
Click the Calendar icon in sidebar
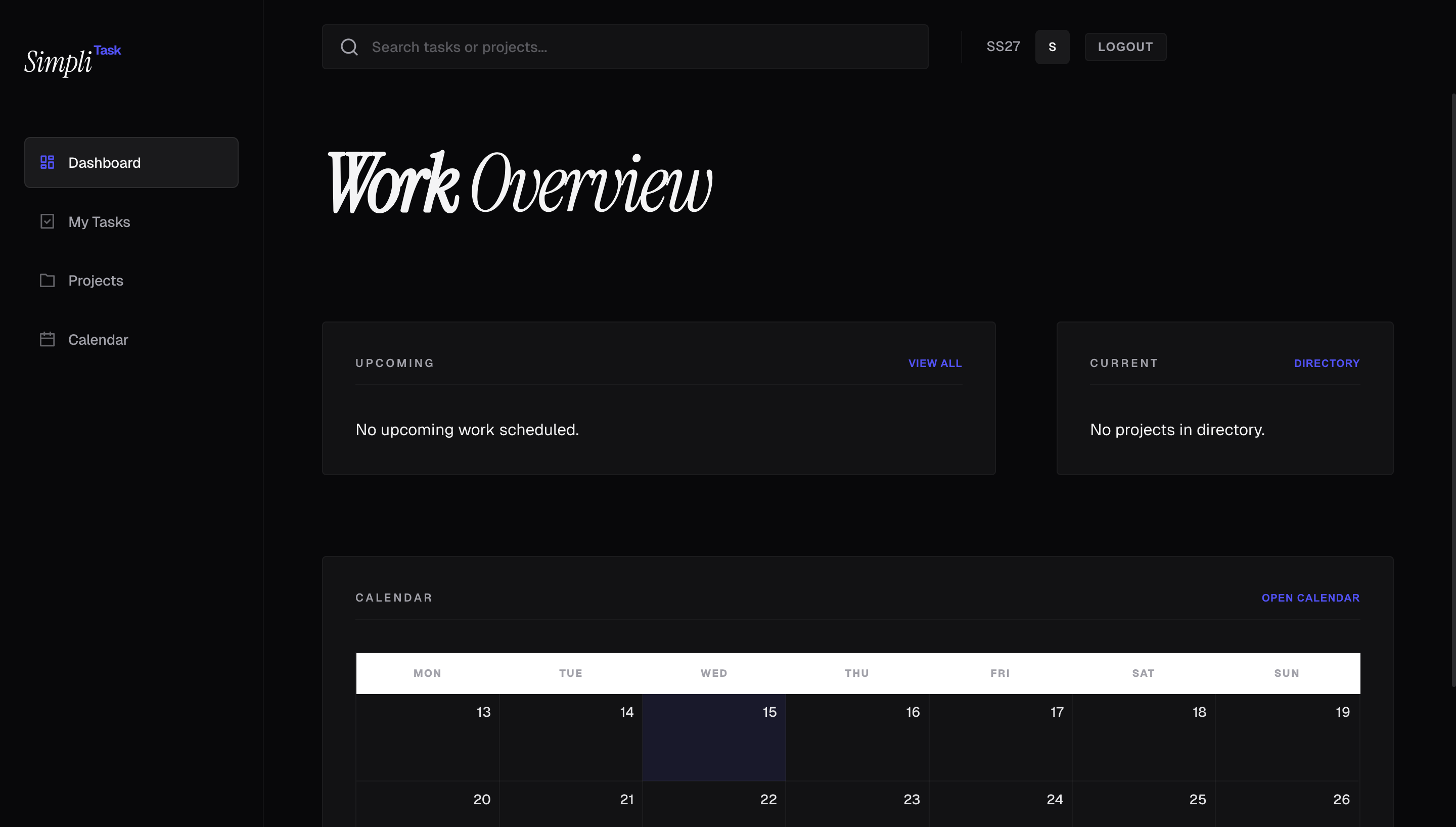tap(47, 340)
